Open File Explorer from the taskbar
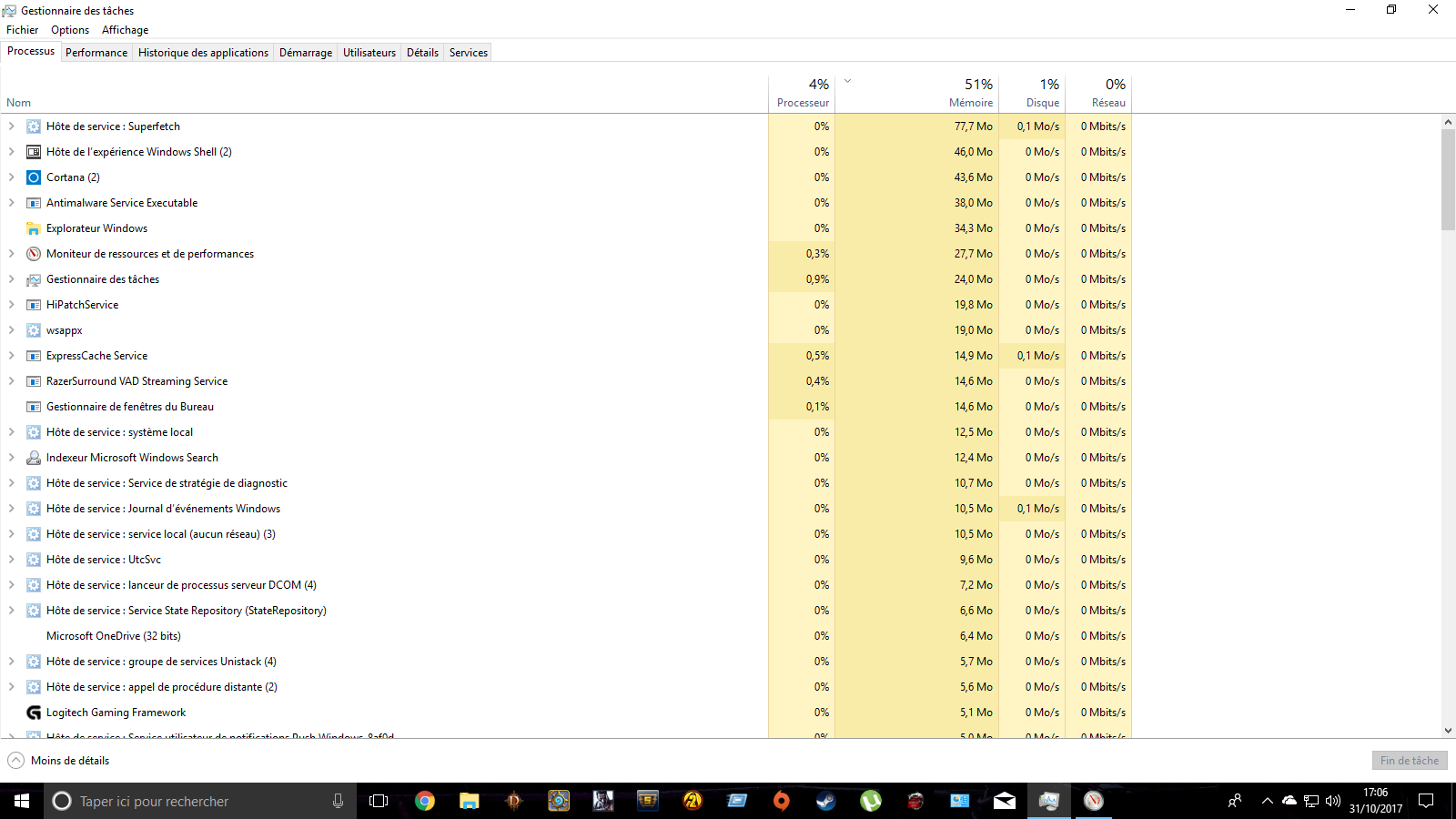The width and height of the screenshot is (1456, 819). (469, 801)
